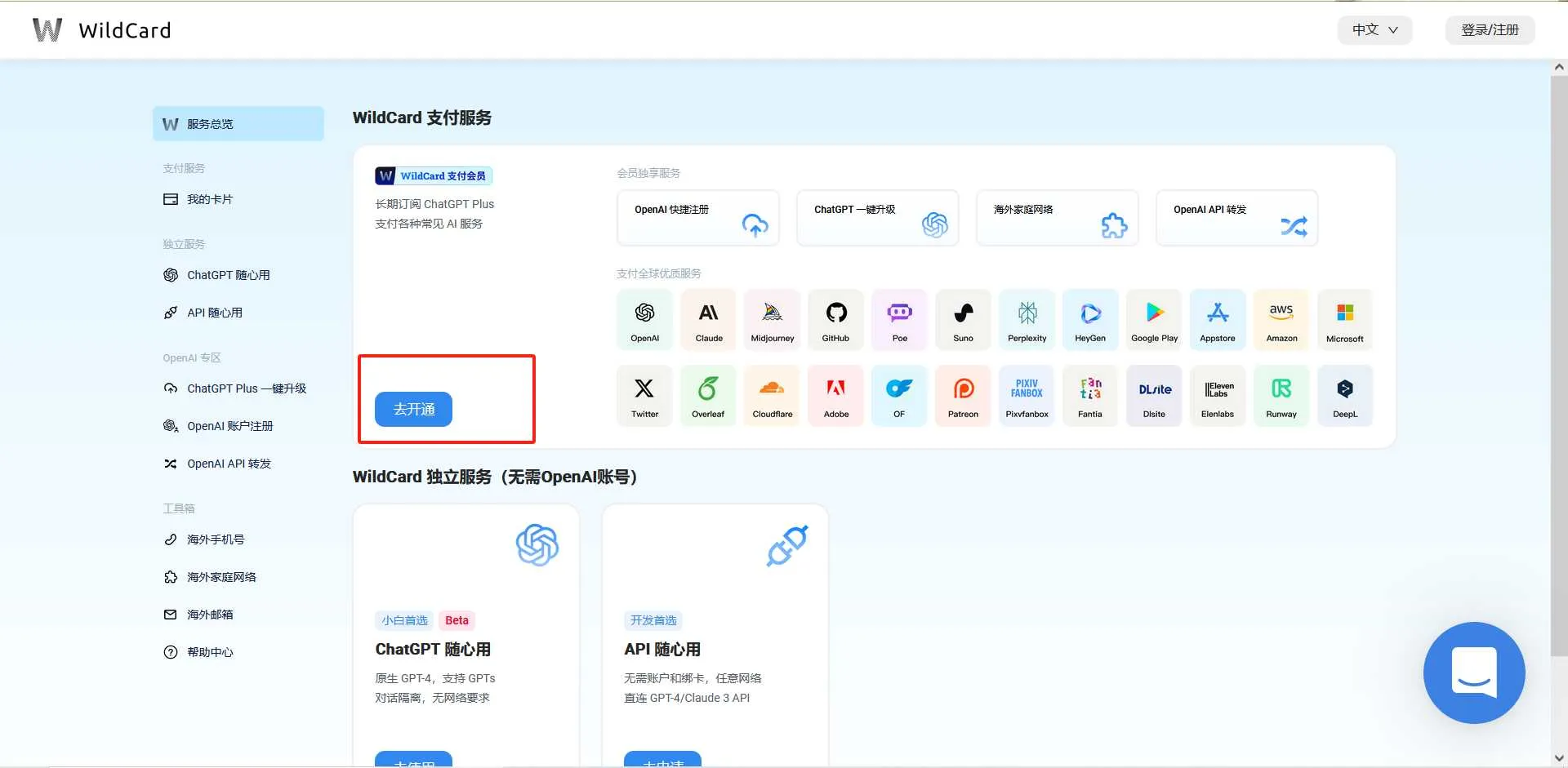Select ChatGPT Plus 一键升级 sidebar item
The width and height of the screenshot is (1568, 768).
238,388
